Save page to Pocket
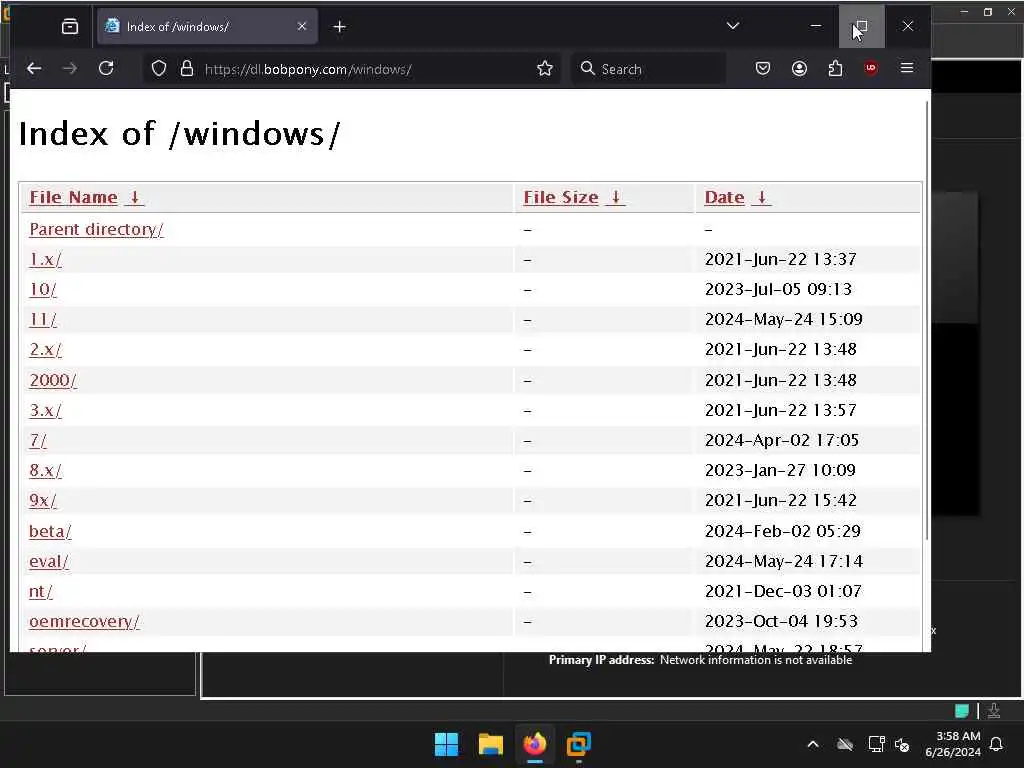1024x768 pixels. pos(762,69)
